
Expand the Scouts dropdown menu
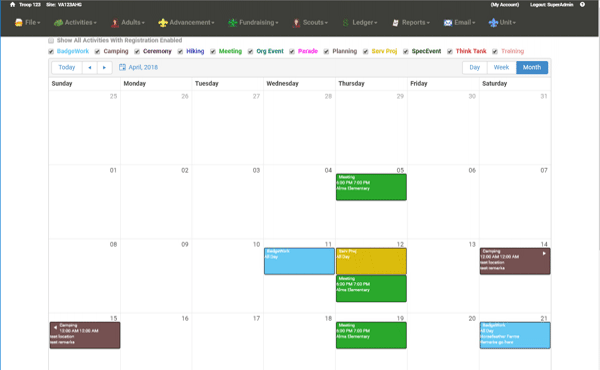310,23
